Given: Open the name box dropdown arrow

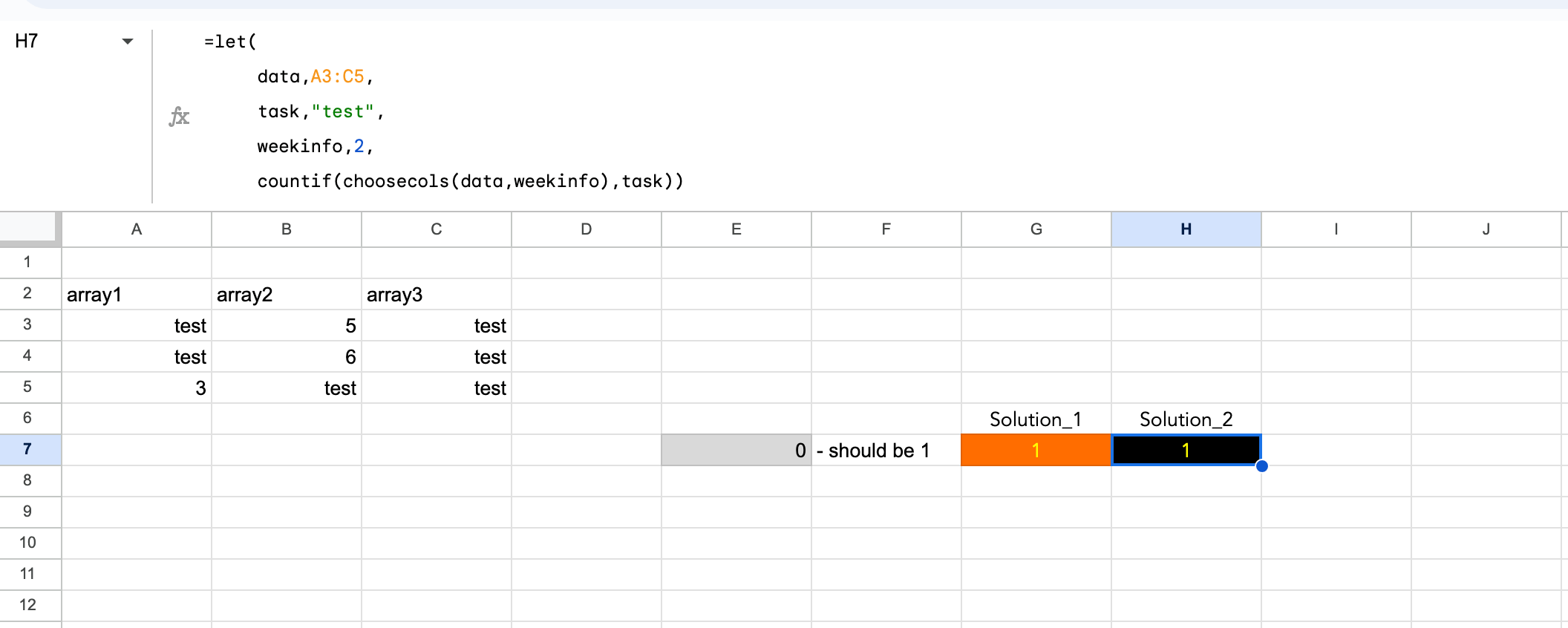Looking at the screenshot, I should pos(128,42).
